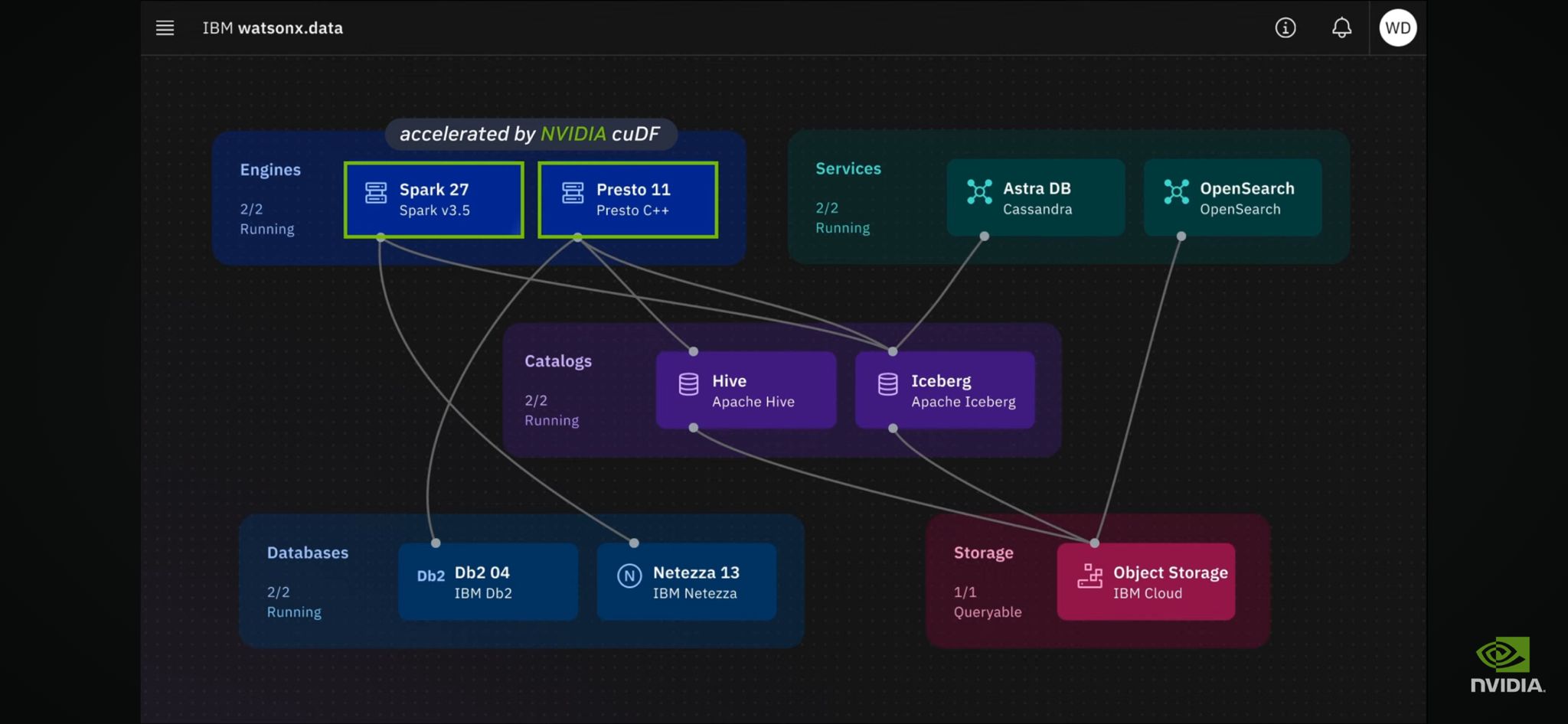Click the Apache Hive subtitle text
The image size is (1568, 724).
[x=753, y=402]
